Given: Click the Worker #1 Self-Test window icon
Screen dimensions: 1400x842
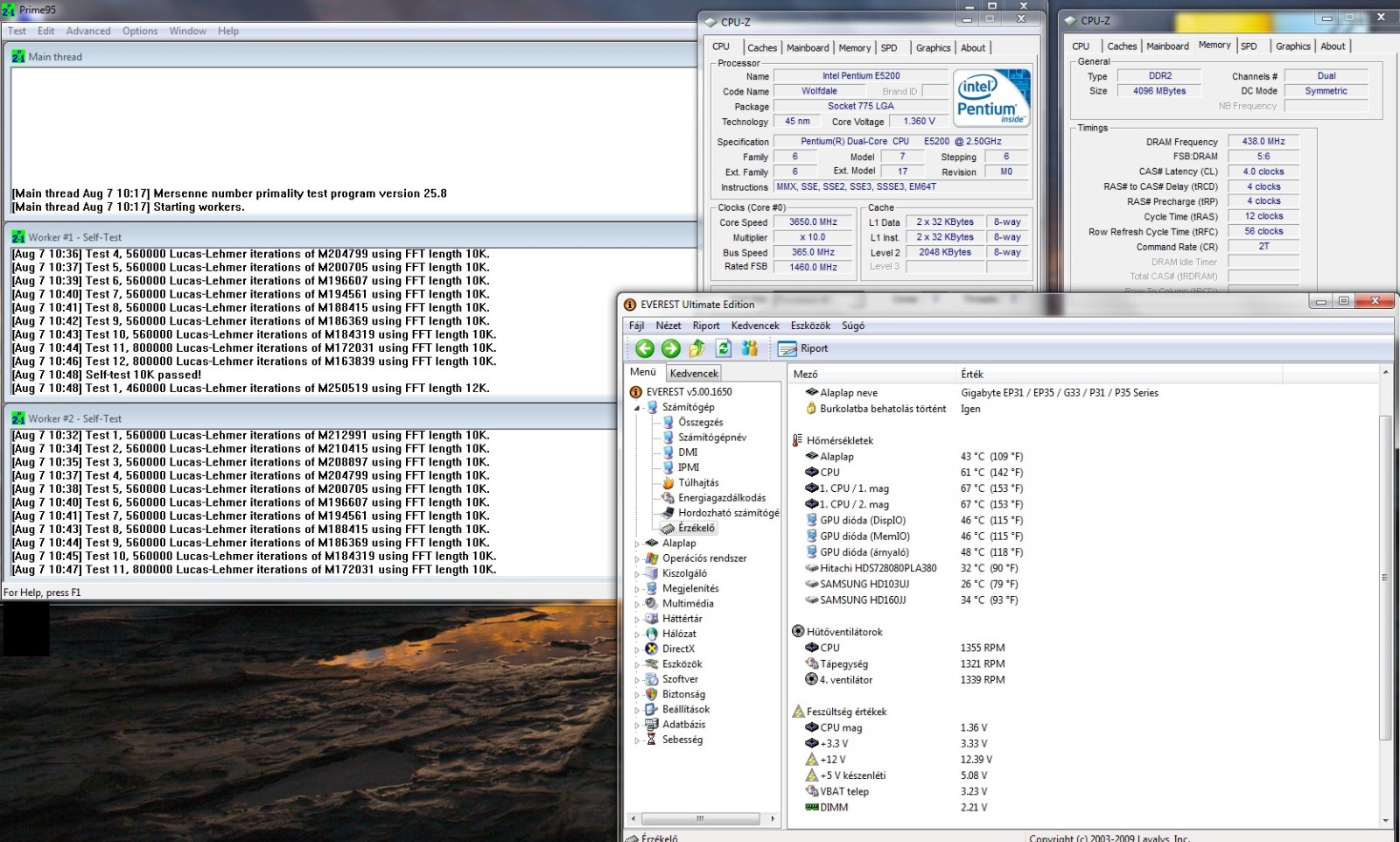Looking at the screenshot, I should 18,237.
